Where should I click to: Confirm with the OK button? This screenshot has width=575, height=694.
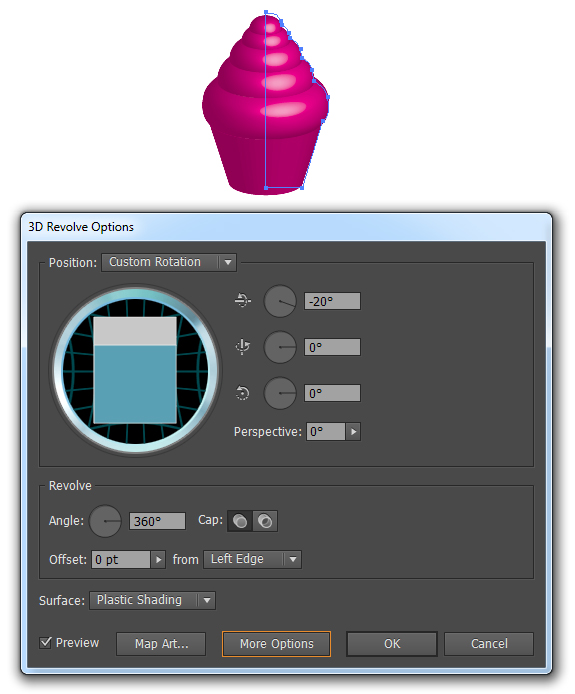pos(392,644)
